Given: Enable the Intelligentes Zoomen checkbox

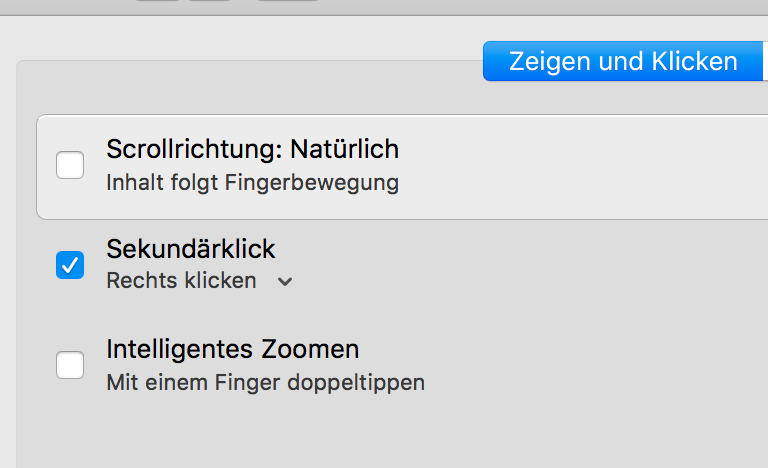Looking at the screenshot, I should coord(70,365).
